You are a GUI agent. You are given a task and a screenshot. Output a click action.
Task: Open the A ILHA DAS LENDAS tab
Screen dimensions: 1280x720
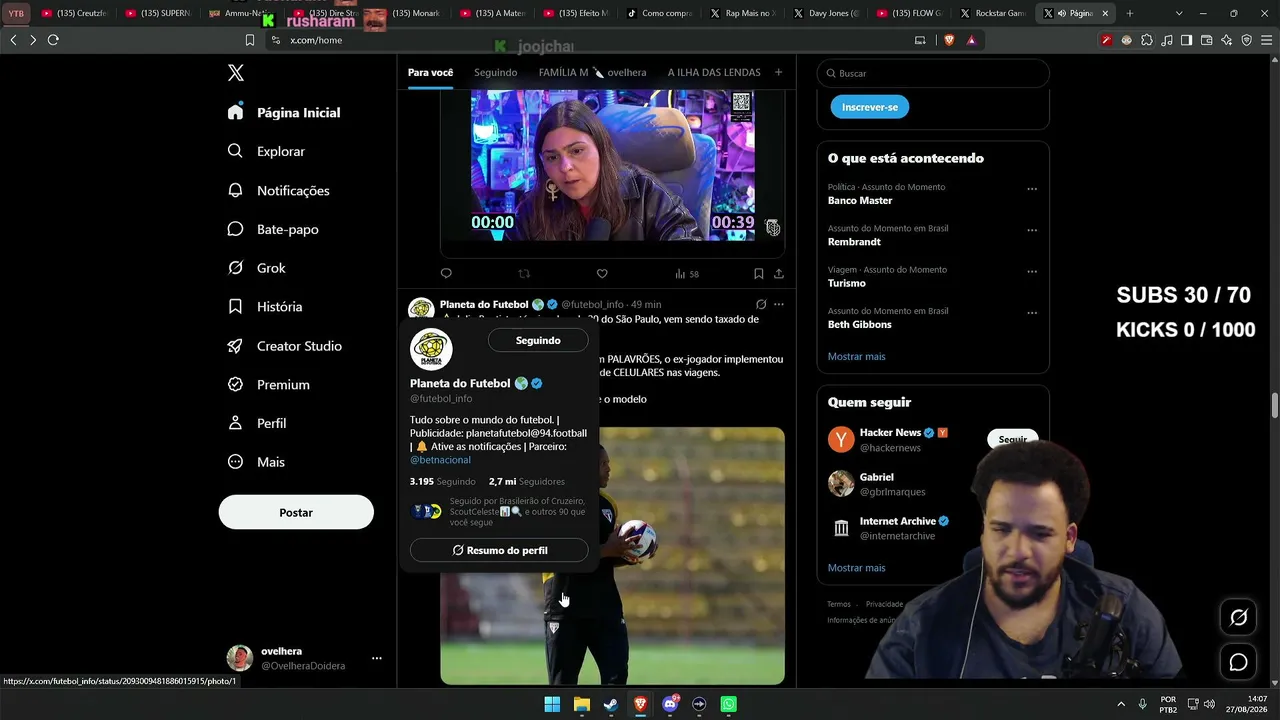click(x=714, y=72)
